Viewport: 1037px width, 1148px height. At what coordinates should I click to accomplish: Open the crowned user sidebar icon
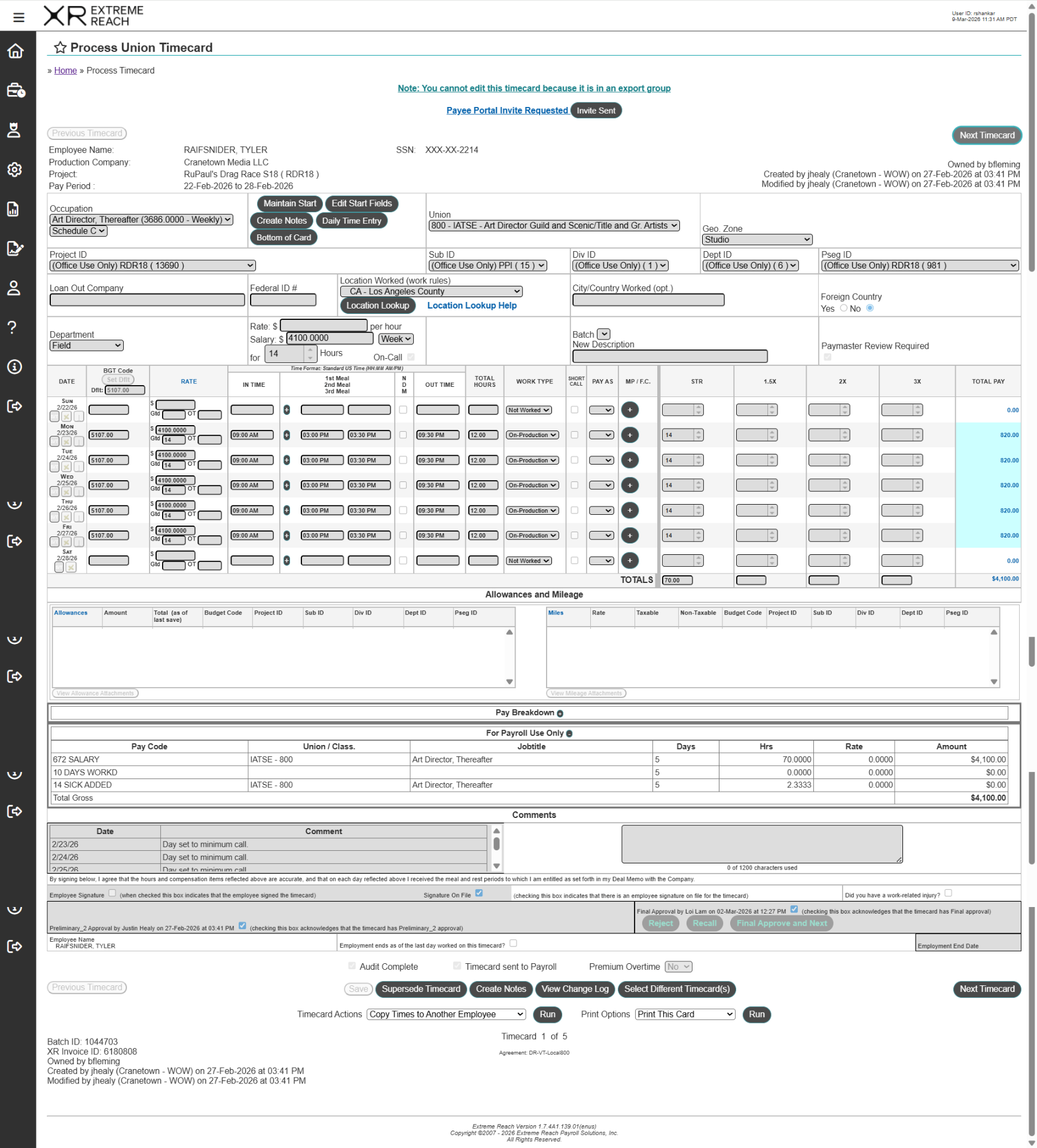pyautogui.click(x=14, y=130)
